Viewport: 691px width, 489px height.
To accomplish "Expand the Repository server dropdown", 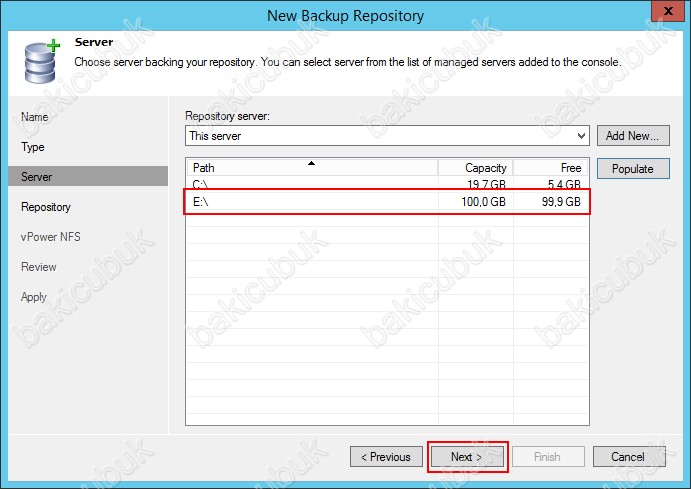I will (581, 136).
